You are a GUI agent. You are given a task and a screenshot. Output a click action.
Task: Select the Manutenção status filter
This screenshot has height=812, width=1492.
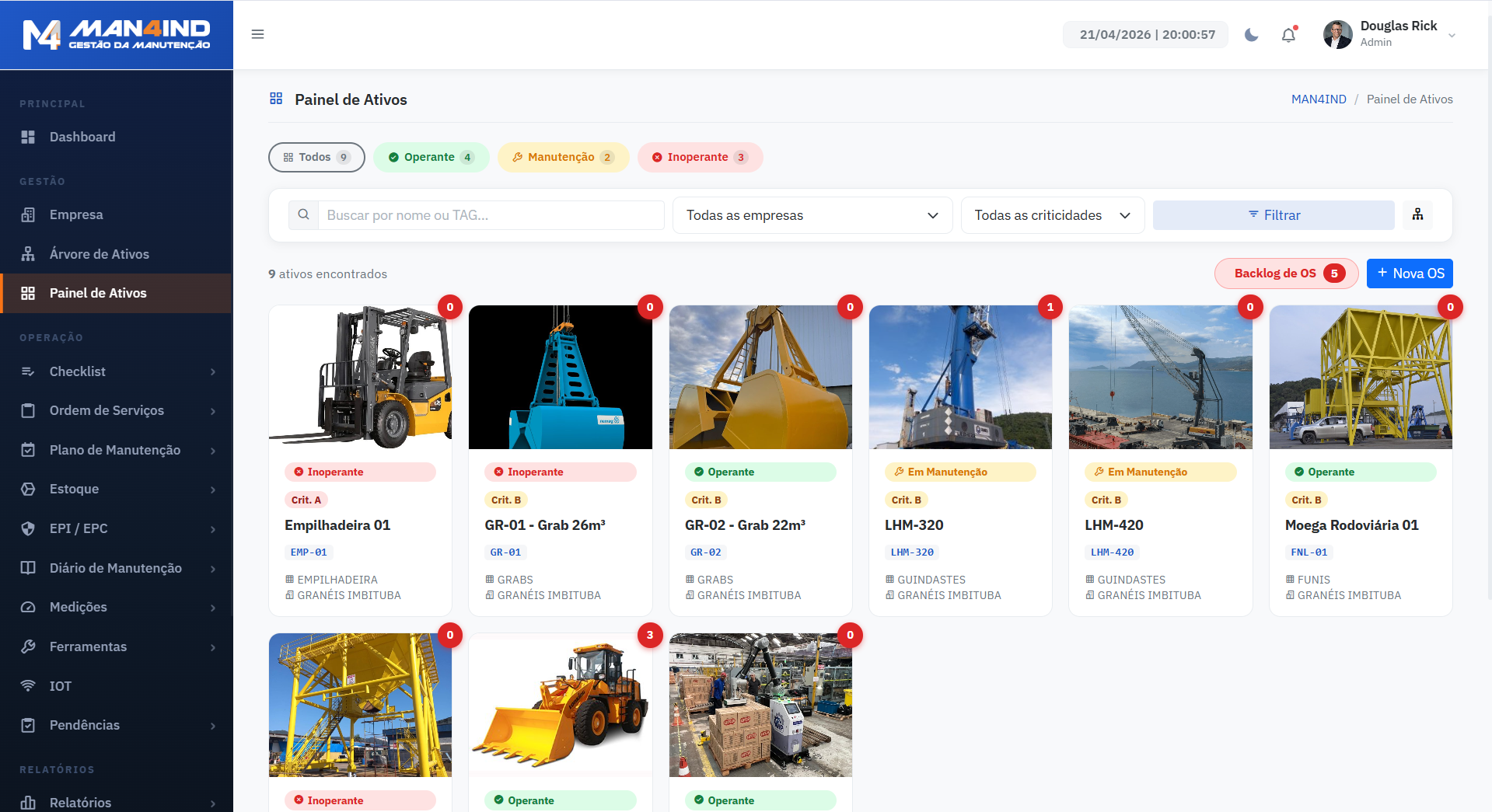(x=563, y=157)
